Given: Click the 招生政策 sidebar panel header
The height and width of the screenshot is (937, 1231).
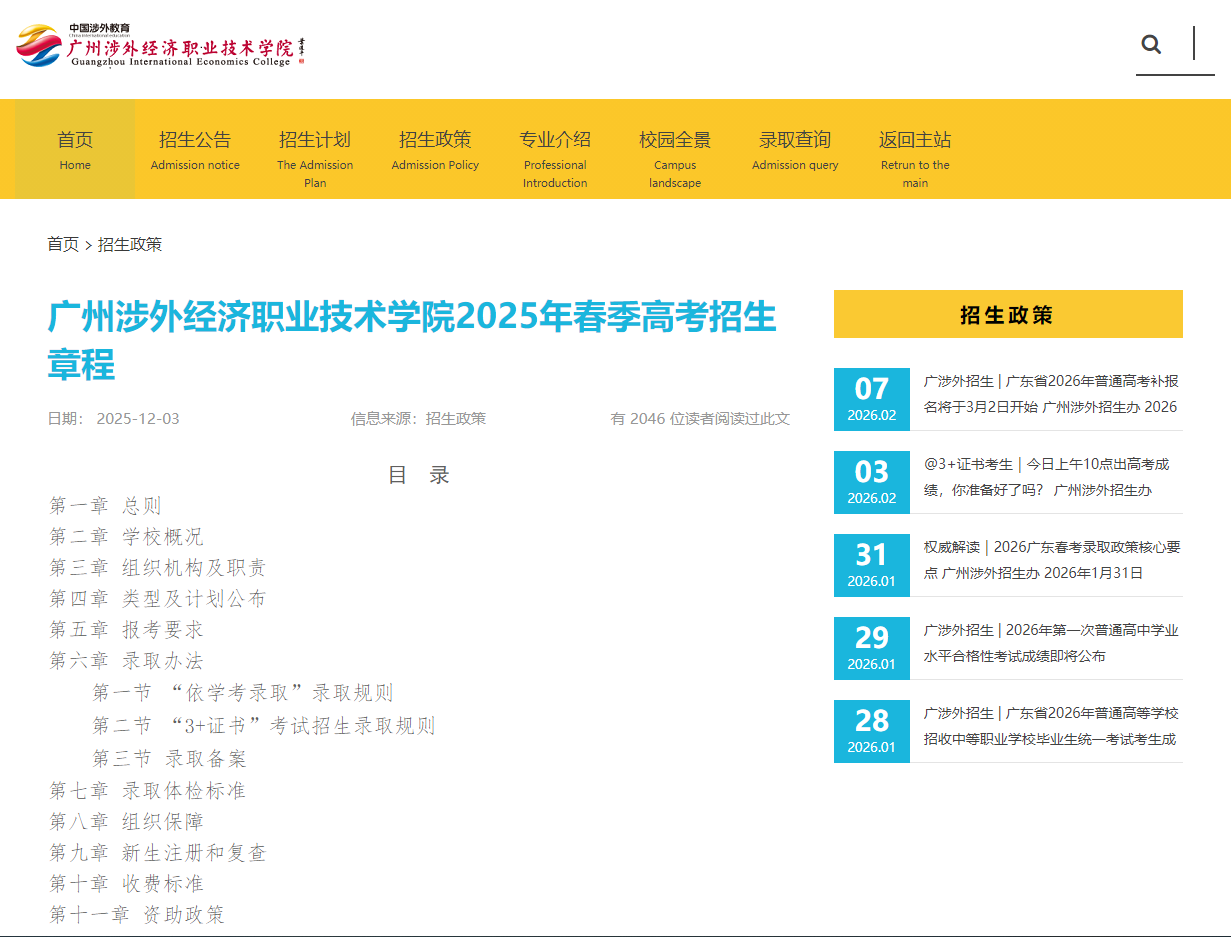Looking at the screenshot, I should [1008, 314].
